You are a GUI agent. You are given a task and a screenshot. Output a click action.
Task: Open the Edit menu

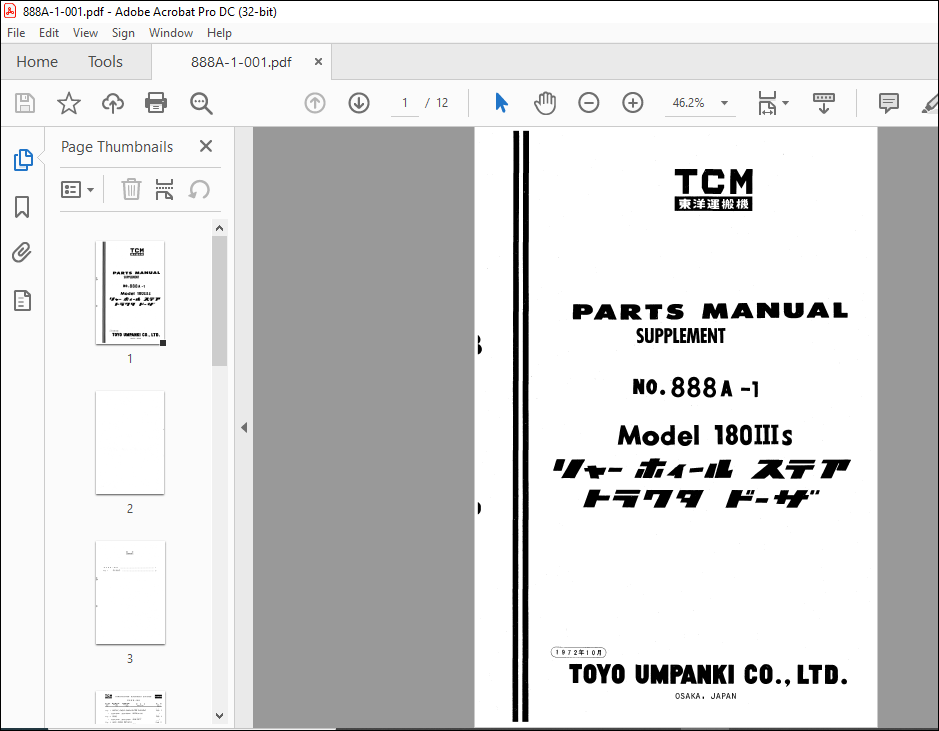click(x=49, y=33)
